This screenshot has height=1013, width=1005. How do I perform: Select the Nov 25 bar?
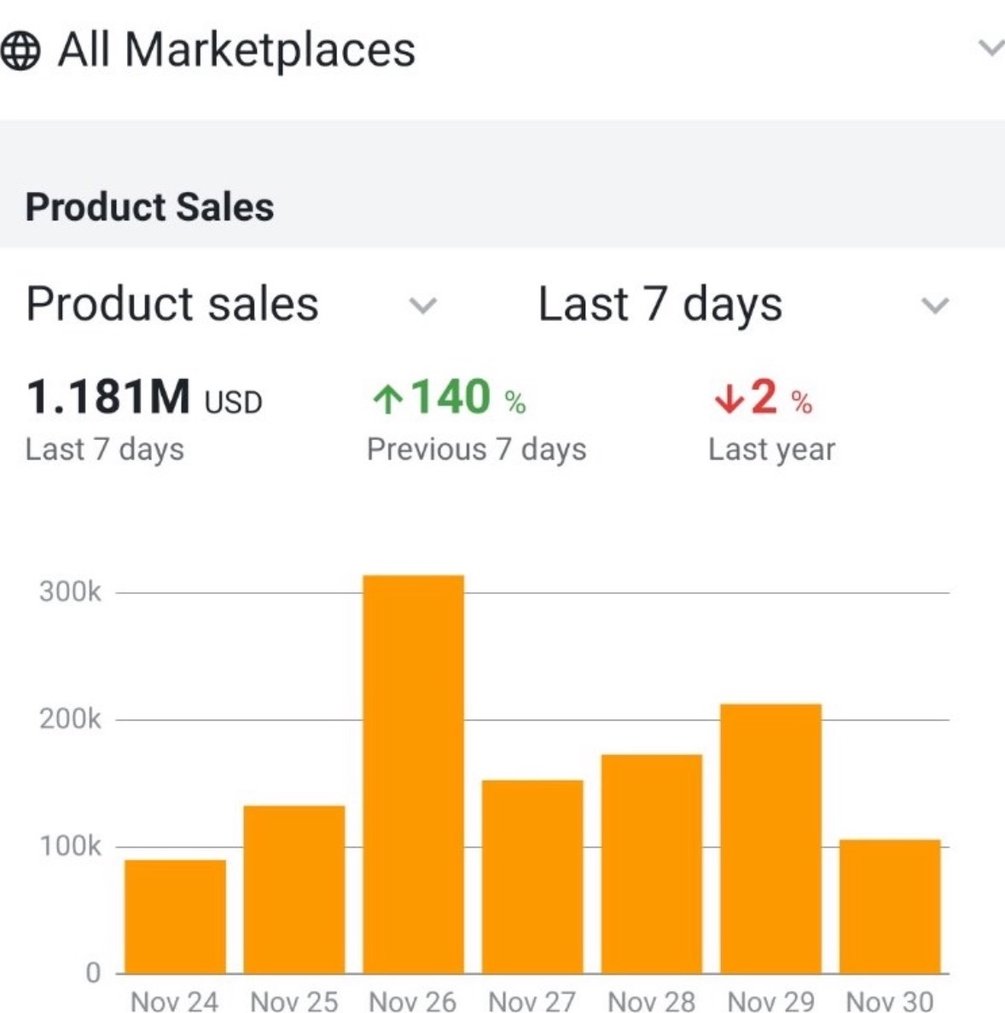[x=294, y=889]
